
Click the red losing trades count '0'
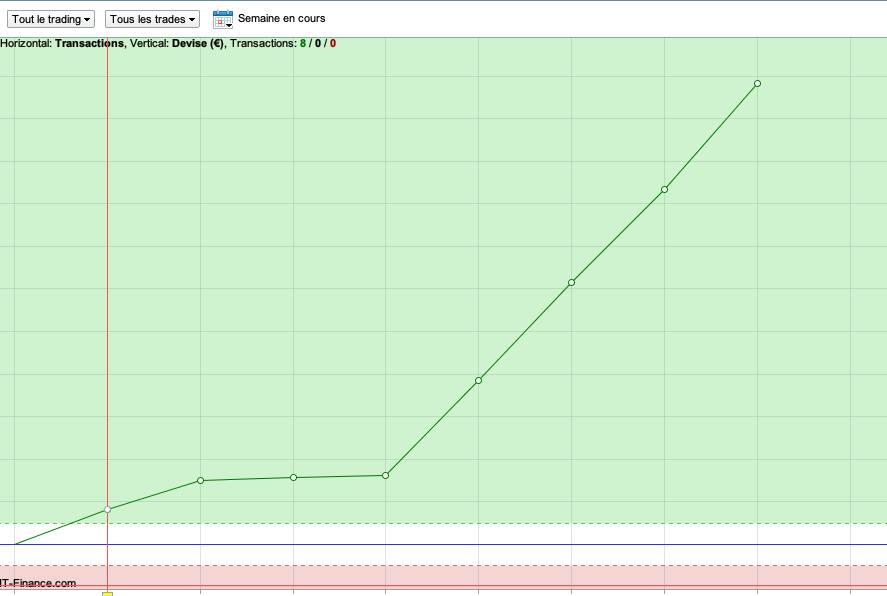click(x=333, y=44)
